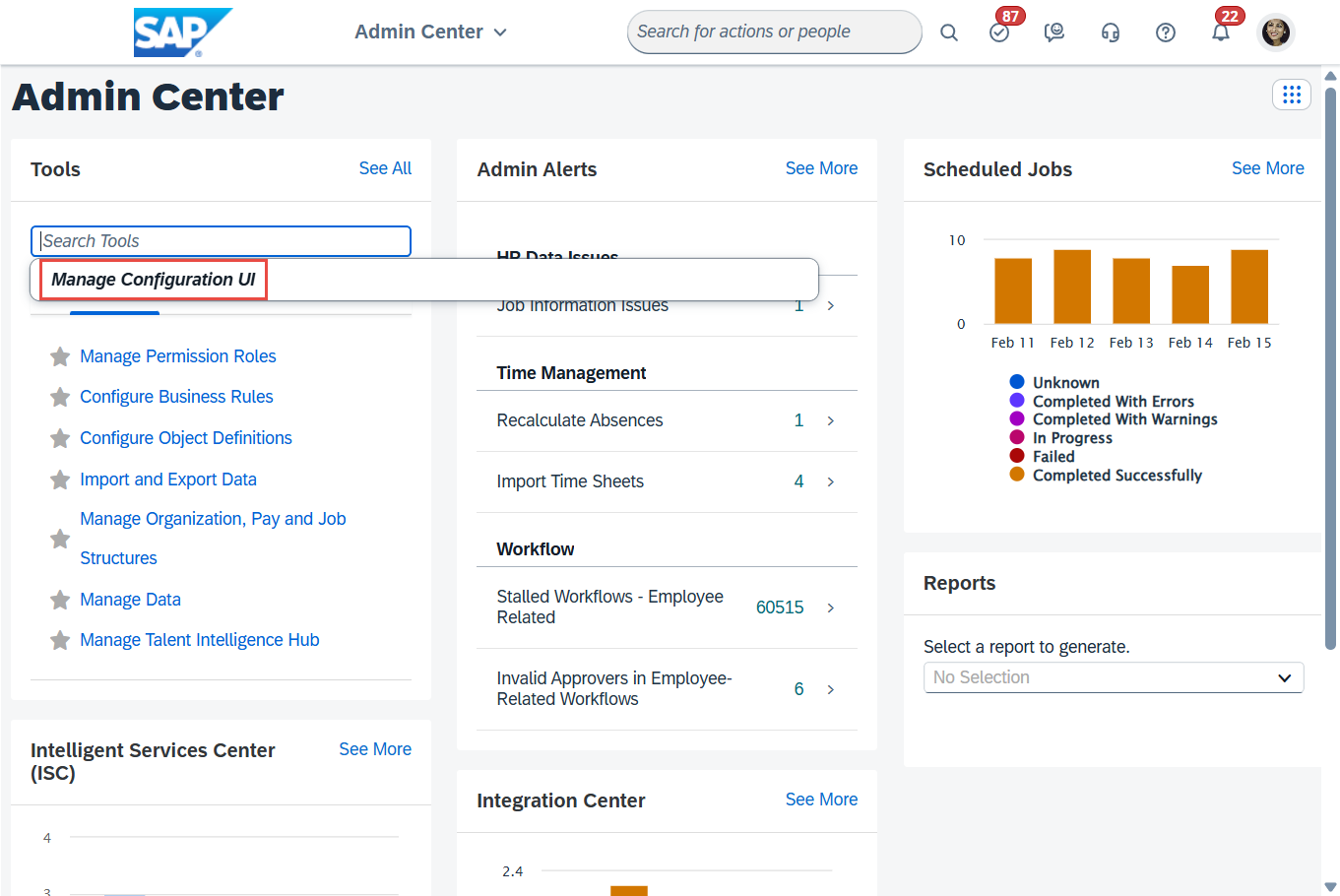The image size is (1340, 896).
Task: Click the grid layout icon under the header
Action: point(1291,95)
